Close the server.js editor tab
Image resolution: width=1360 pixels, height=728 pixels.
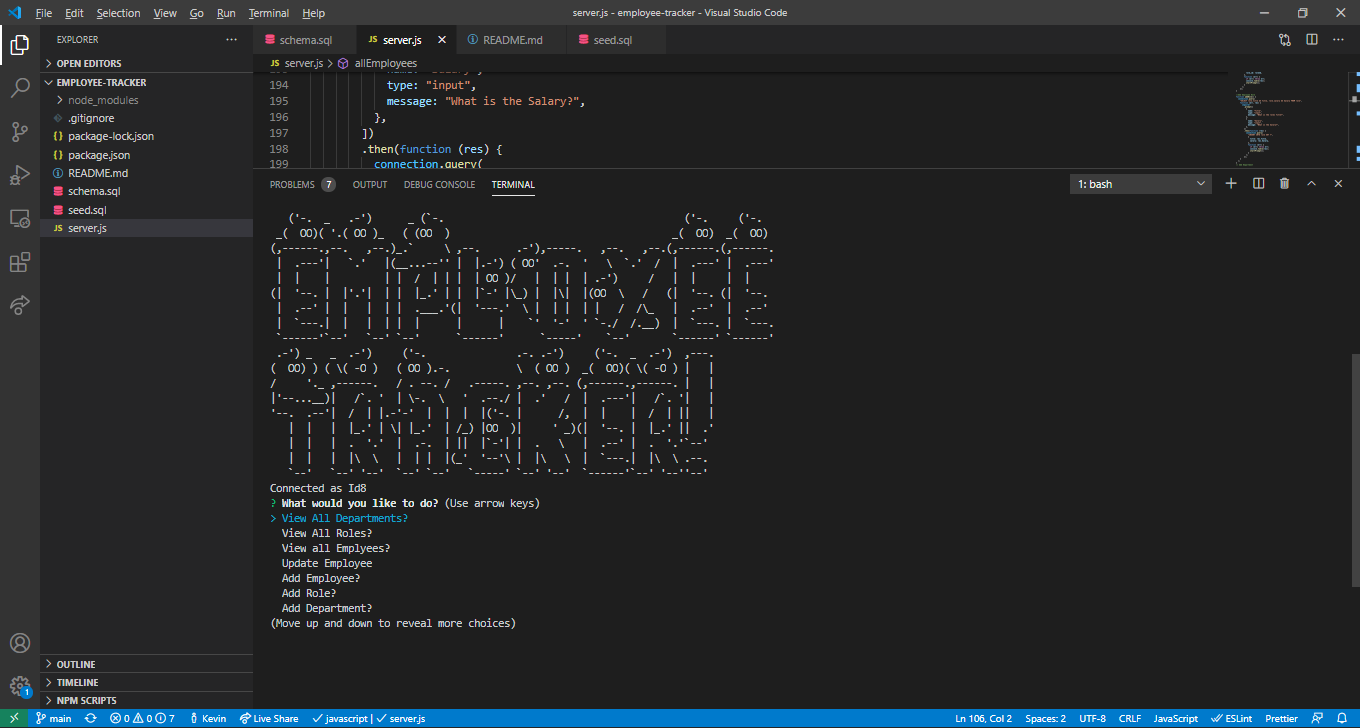click(442, 40)
